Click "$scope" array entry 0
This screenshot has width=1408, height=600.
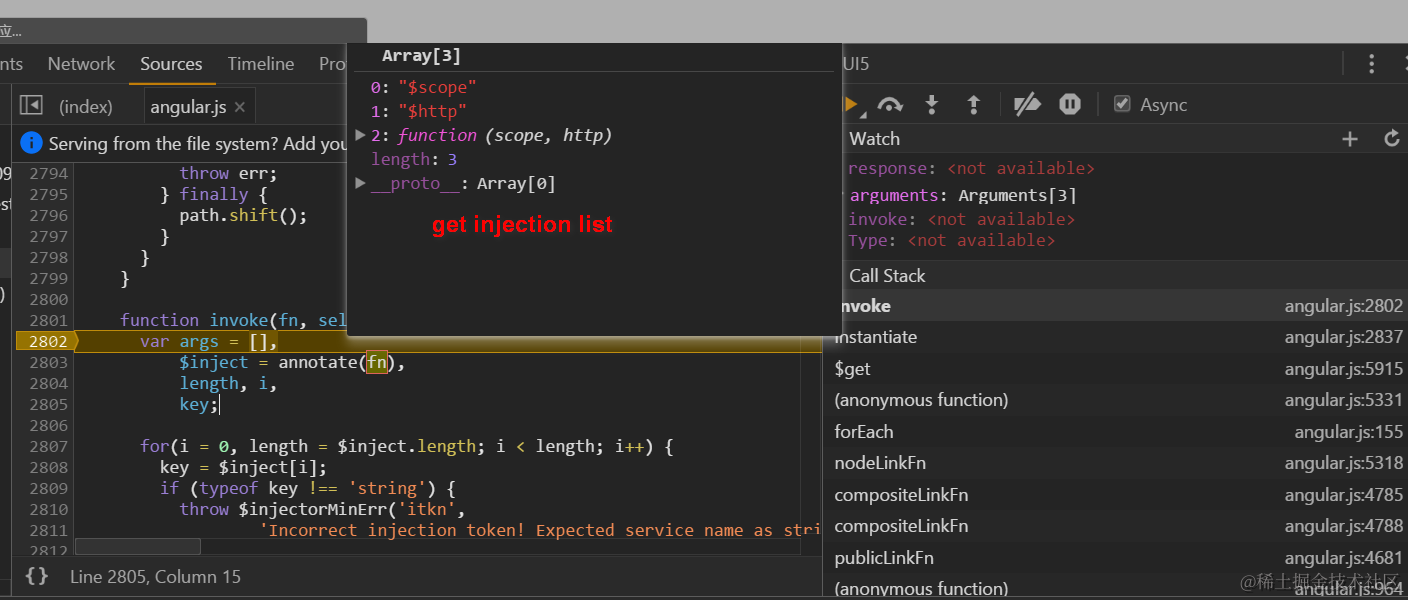423,87
